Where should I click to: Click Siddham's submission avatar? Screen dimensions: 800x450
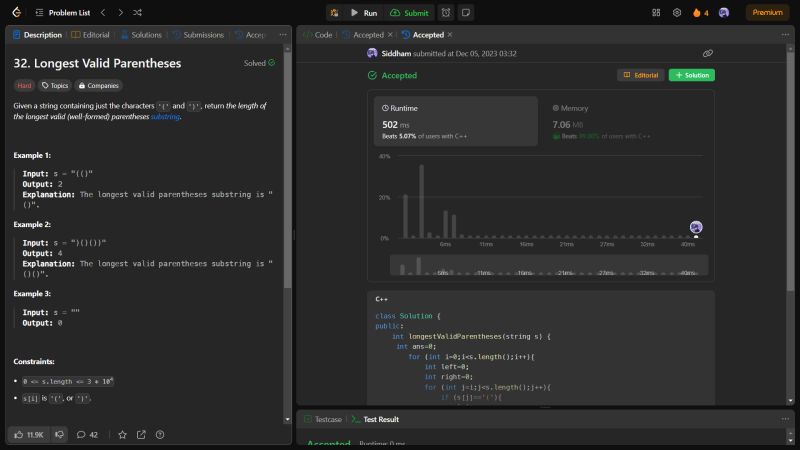(372, 54)
